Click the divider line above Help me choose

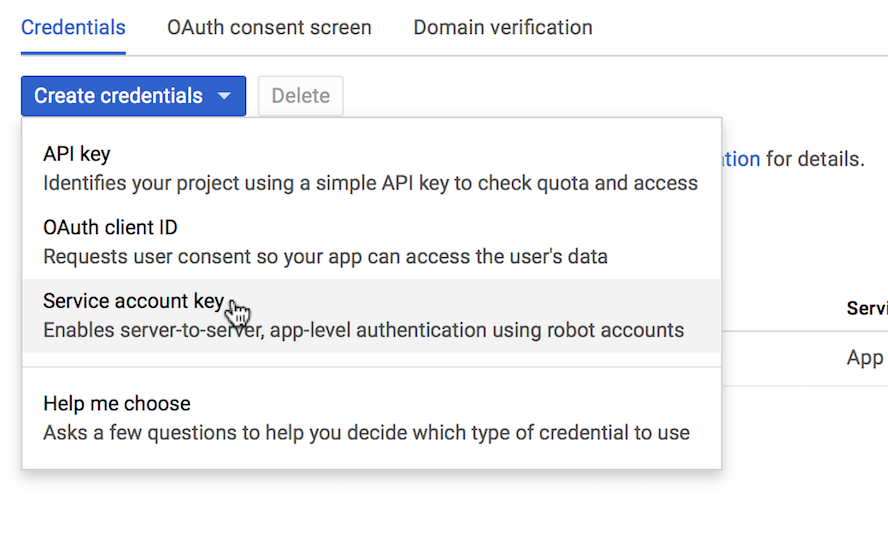pyautogui.click(x=371, y=367)
